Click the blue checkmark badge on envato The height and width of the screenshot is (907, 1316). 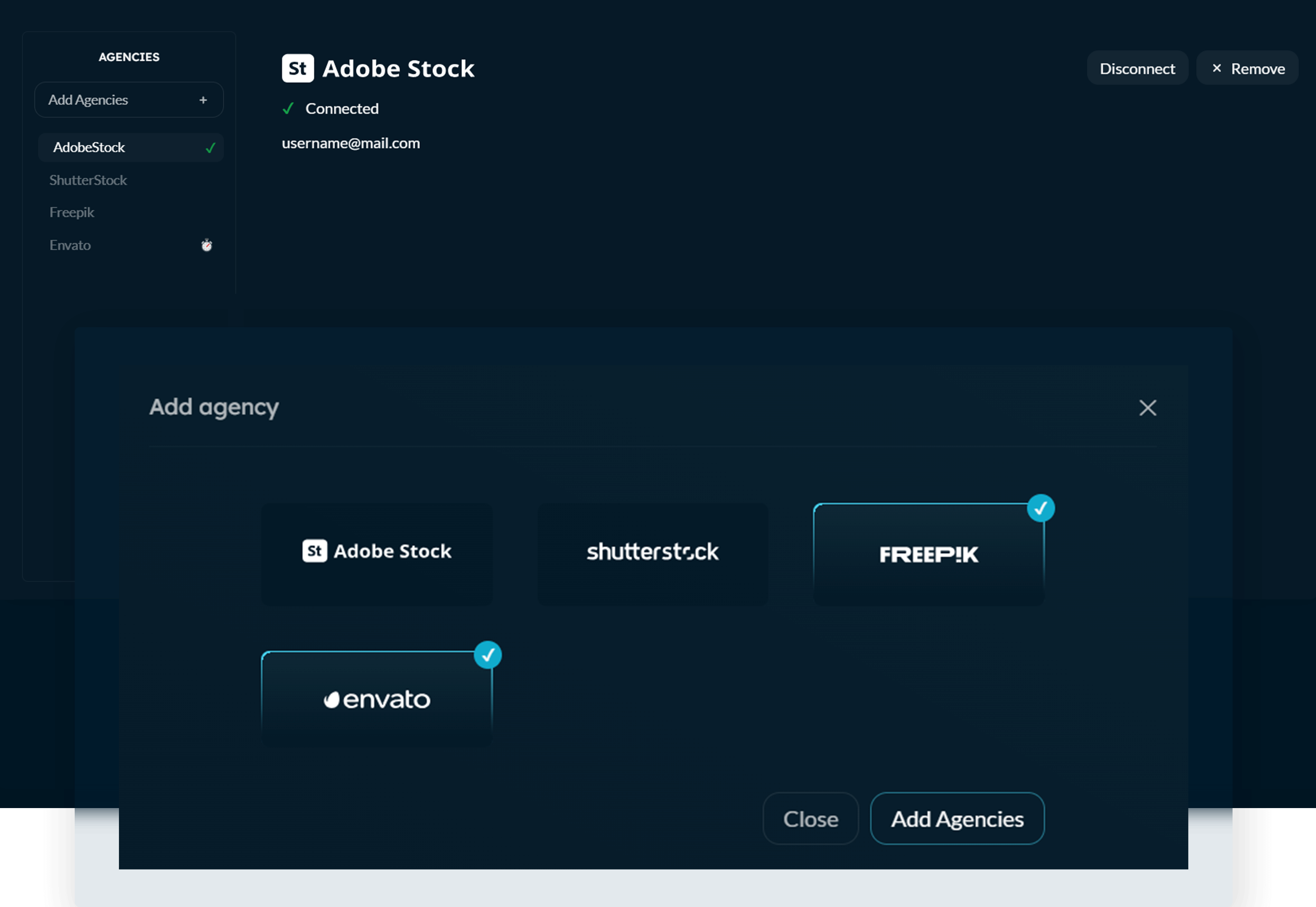(x=488, y=654)
